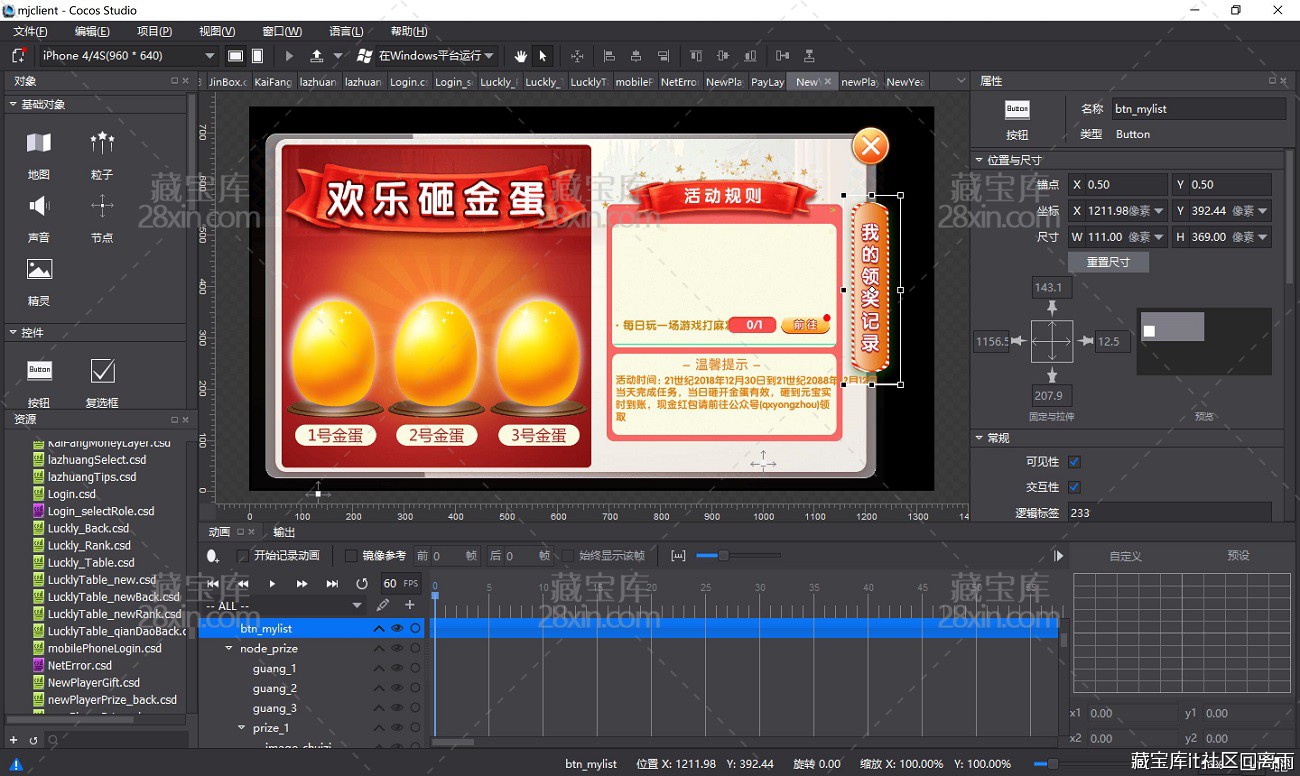Click the plus icon at bottom of resources panel
This screenshot has width=1300, height=776.
pos(13,740)
